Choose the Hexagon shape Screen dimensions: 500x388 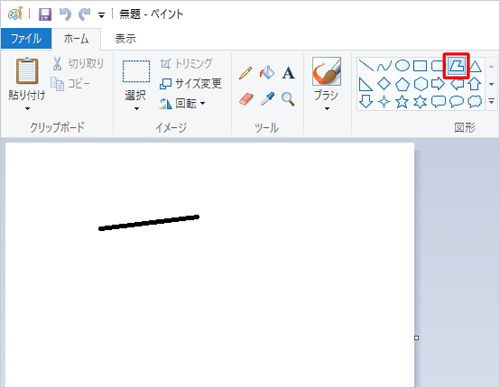[x=421, y=84]
